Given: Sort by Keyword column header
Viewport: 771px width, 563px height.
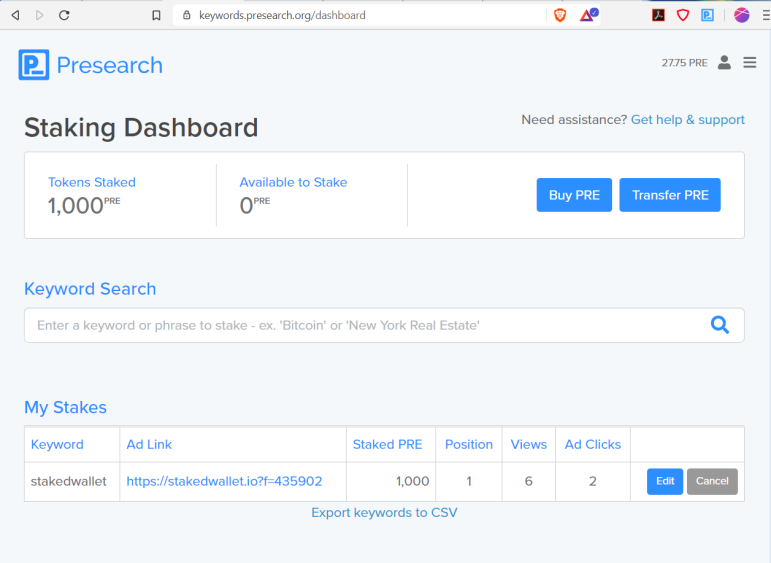Looking at the screenshot, I should tap(57, 444).
